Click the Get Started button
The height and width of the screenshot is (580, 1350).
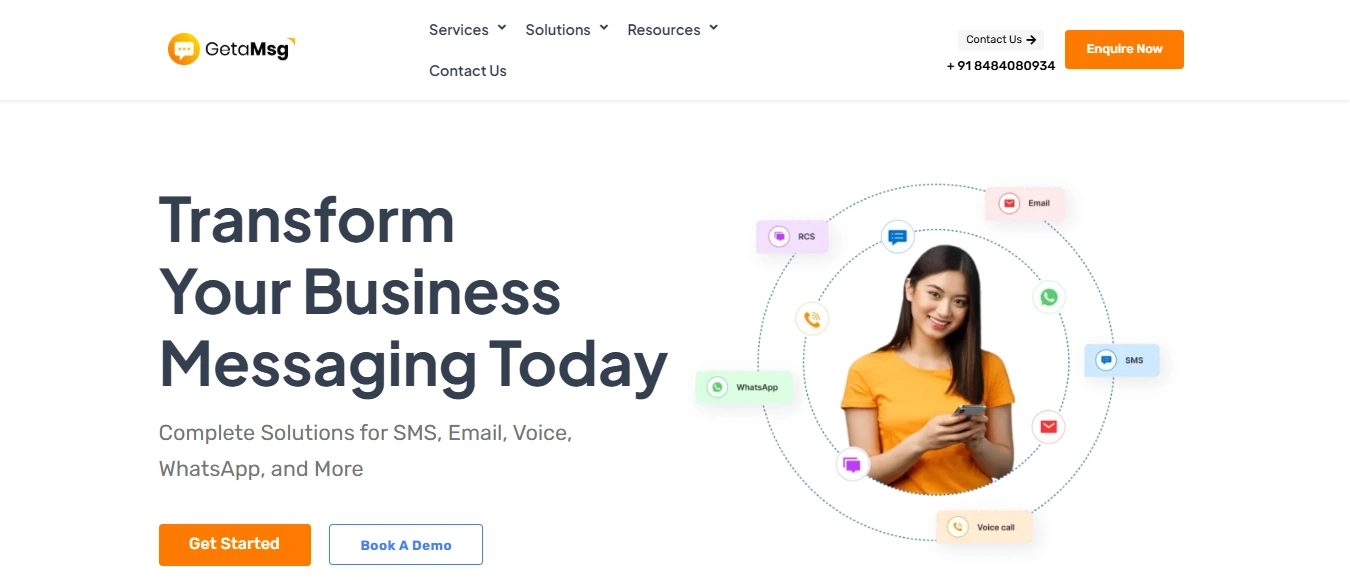235,544
